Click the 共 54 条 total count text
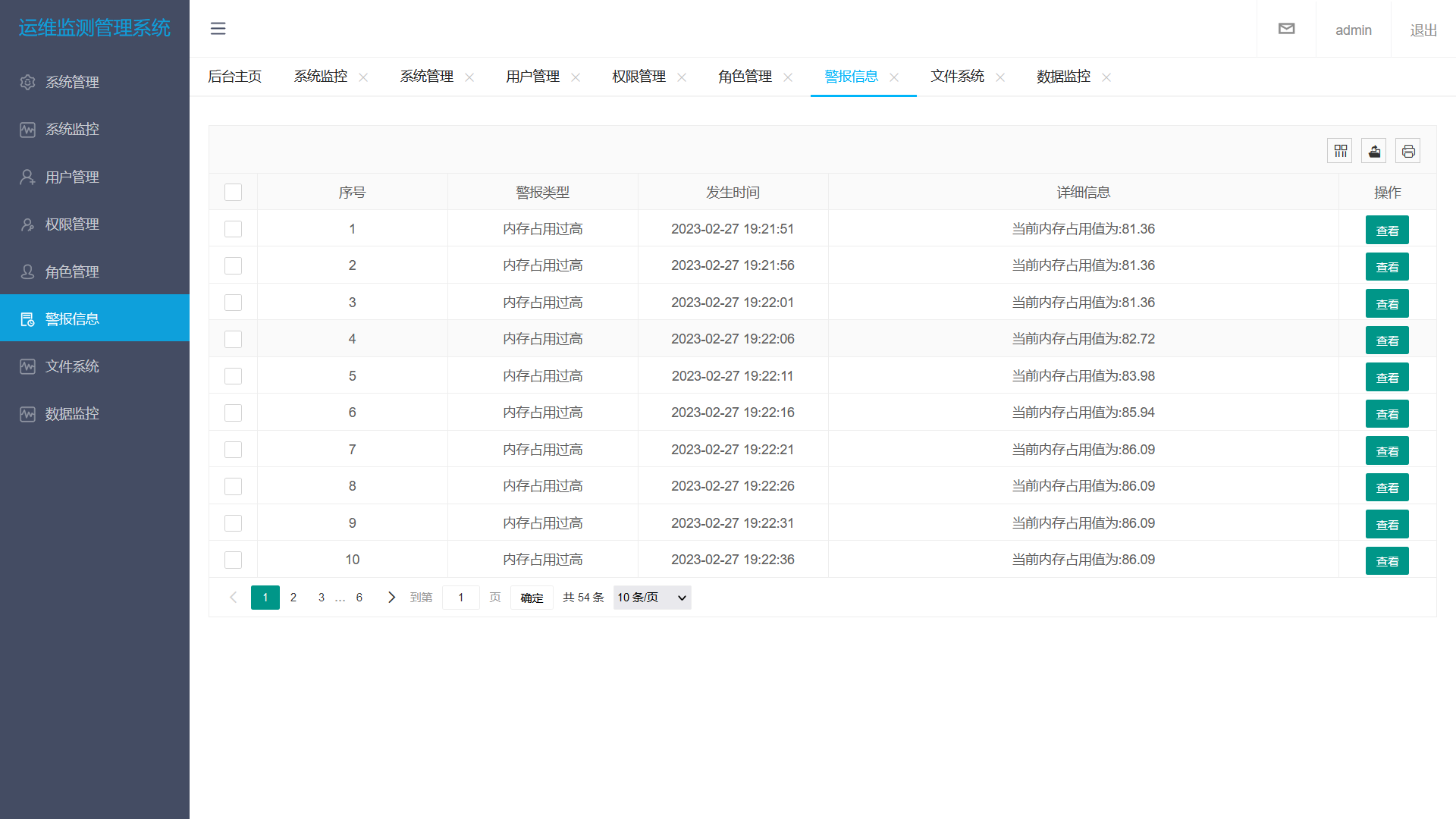The image size is (1456, 819). [x=583, y=598]
